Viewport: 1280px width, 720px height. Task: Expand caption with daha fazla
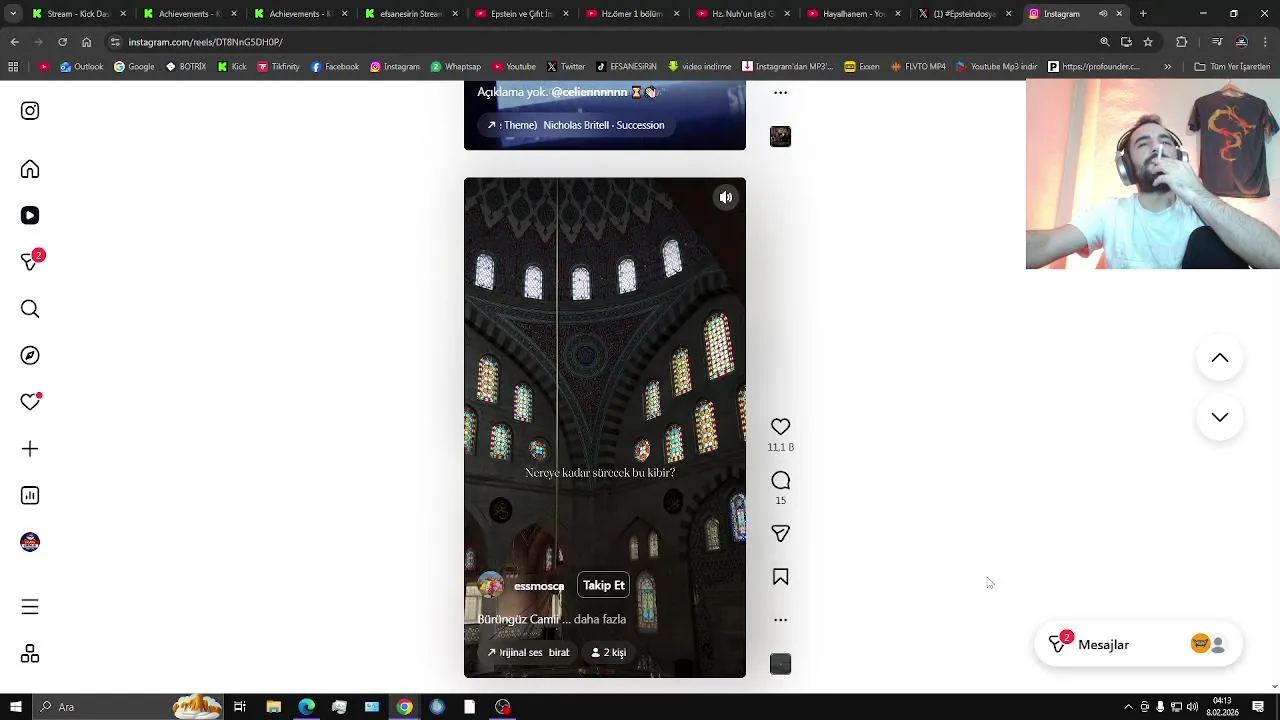(x=600, y=620)
